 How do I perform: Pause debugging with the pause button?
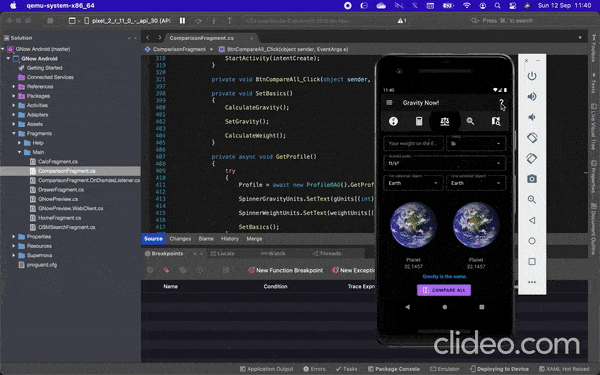pyautogui.click(x=183, y=21)
